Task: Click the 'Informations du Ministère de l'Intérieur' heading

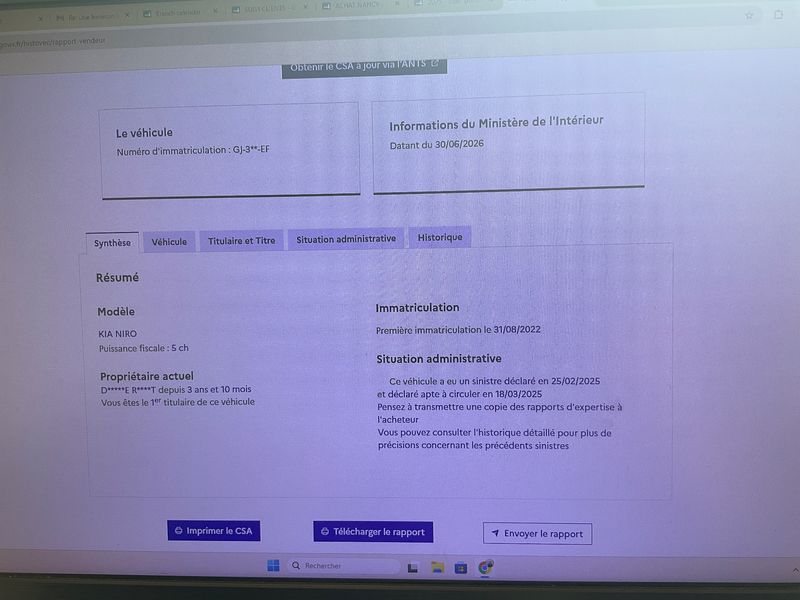Action: point(496,123)
